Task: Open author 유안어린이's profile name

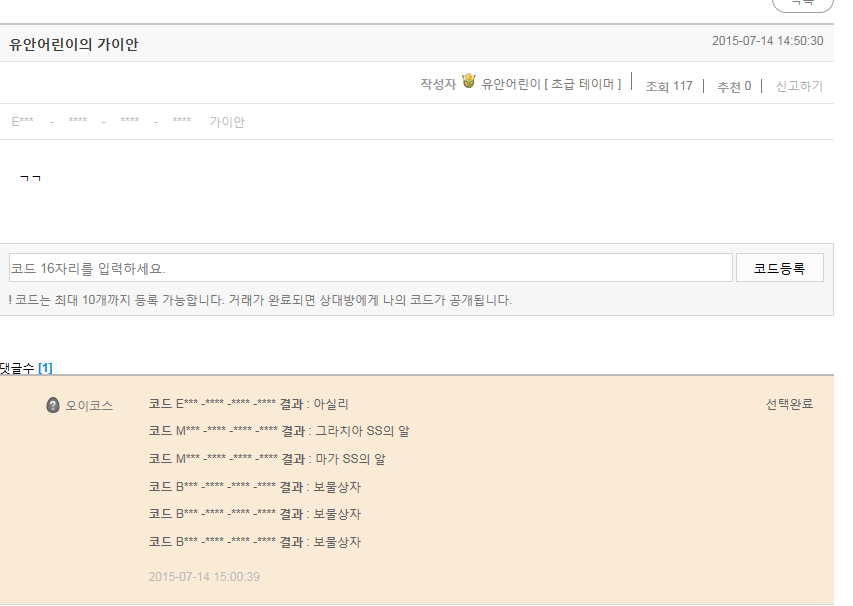Action: click(510, 85)
